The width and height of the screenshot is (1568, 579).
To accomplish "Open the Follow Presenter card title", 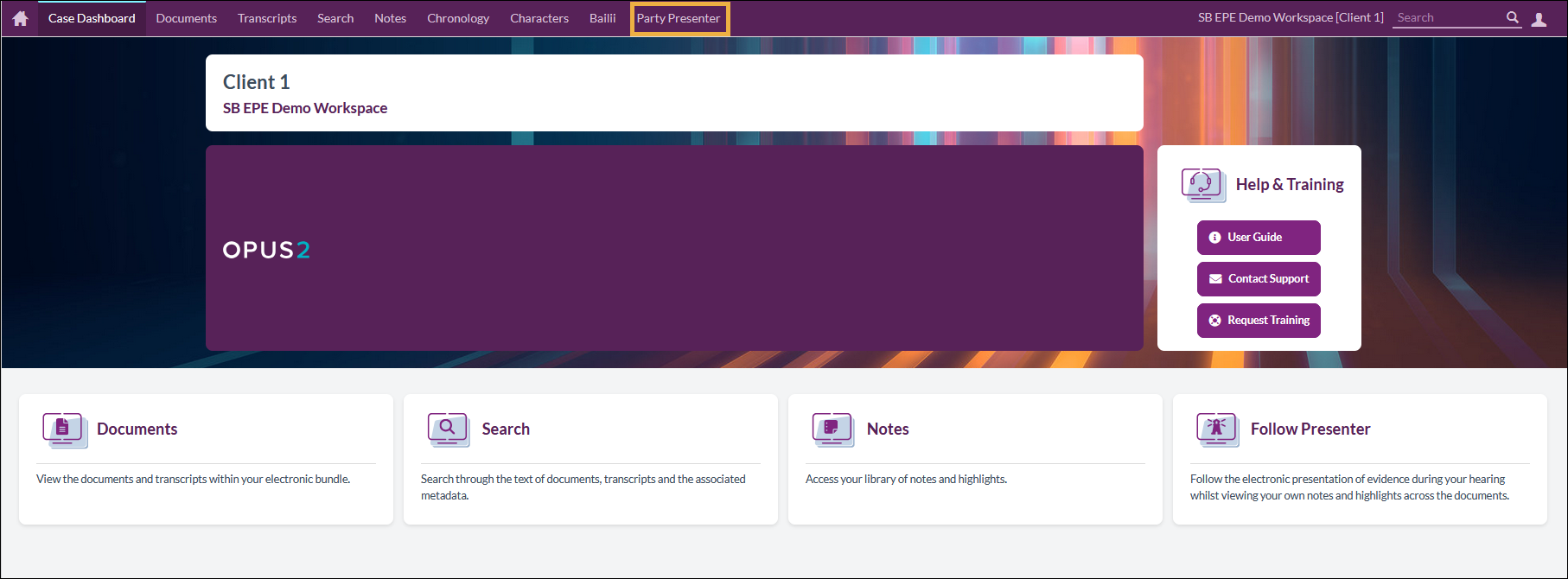I will click(1310, 429).
